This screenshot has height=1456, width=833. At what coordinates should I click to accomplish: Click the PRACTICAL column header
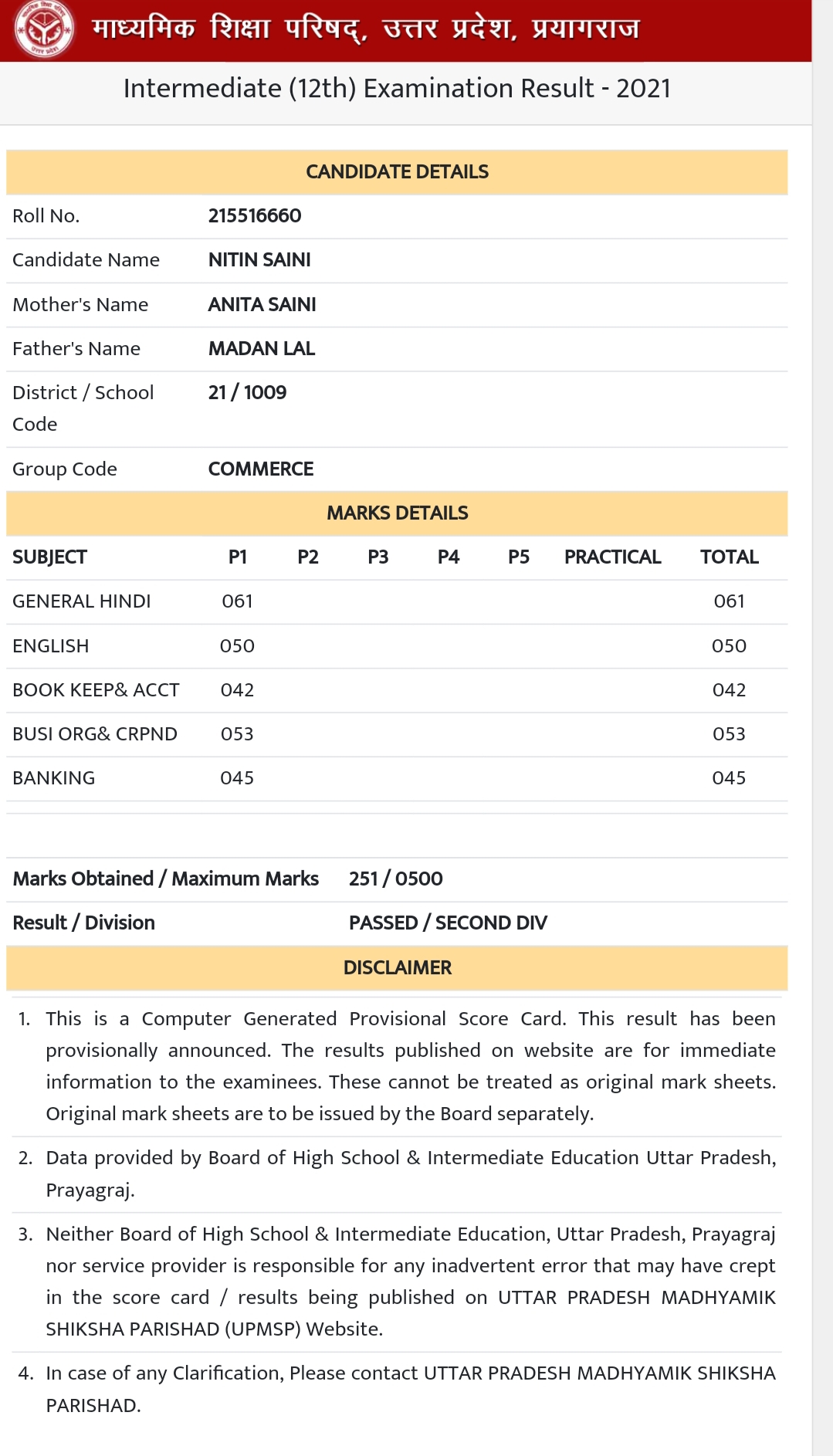(612, 557)
